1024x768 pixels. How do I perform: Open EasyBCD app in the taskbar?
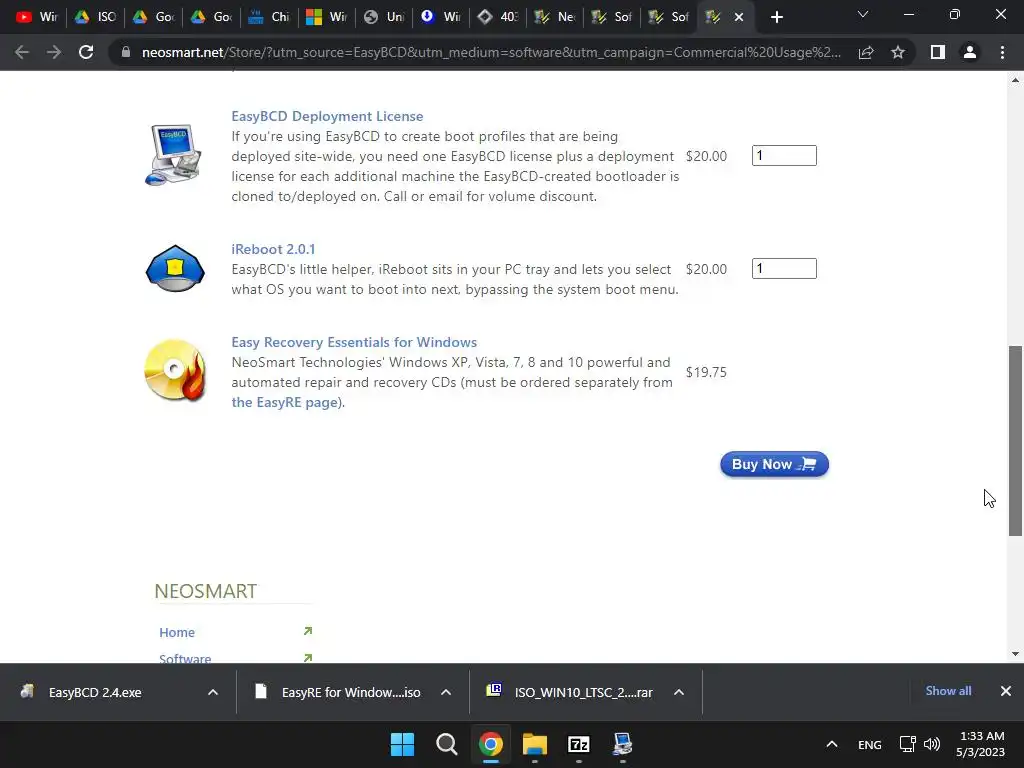(622, 744)
